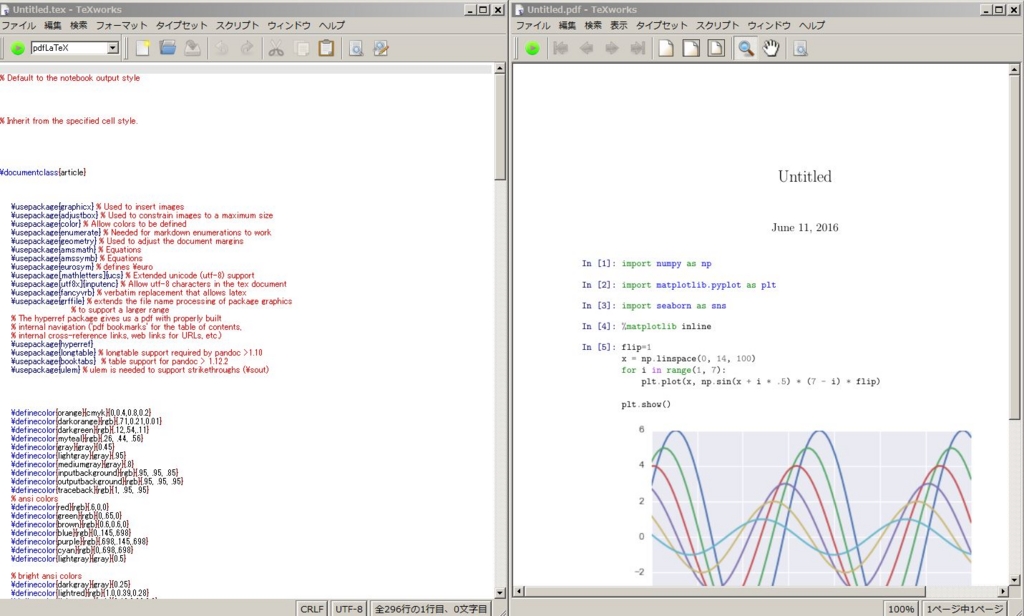Go to first page in PDF viewer
This screenshot has width=1024, height=616.
pyautogui.click(x=560, y=48)
